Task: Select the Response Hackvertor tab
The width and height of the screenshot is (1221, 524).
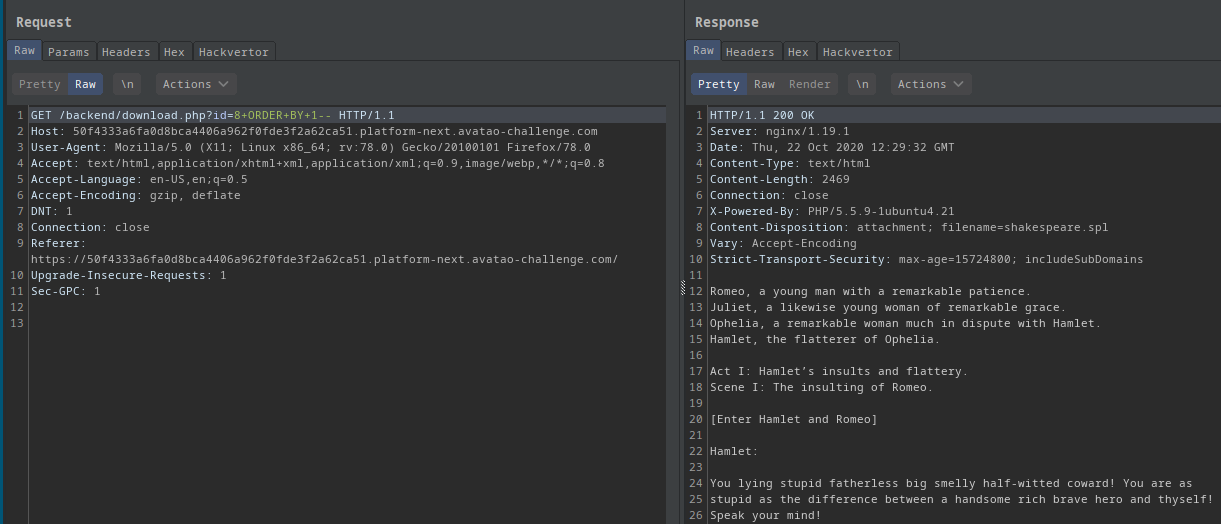Action: tap(857, 52)
